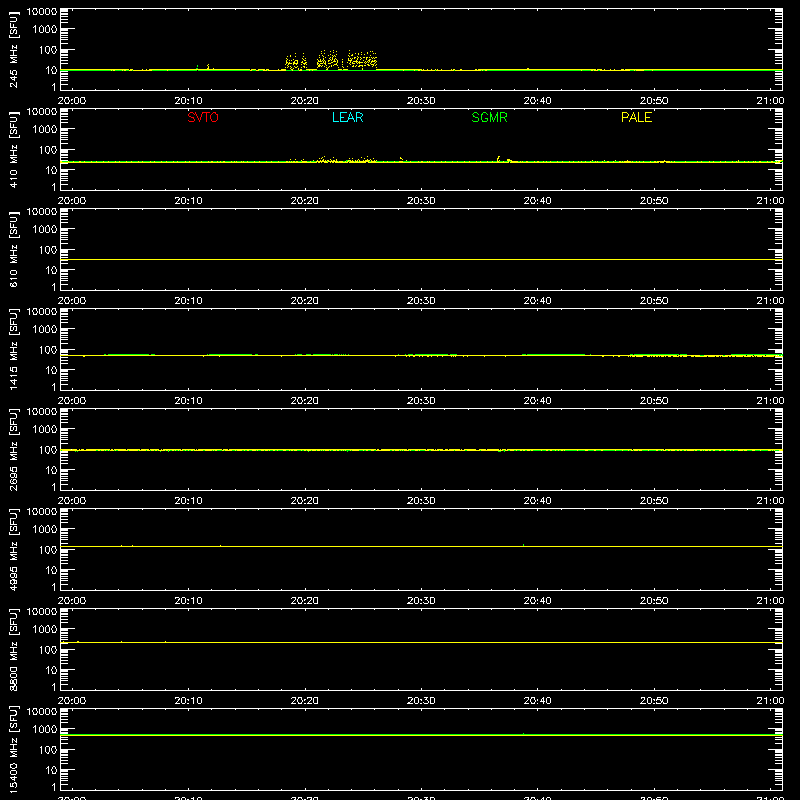
Task: Click the yellow trace line in the 8800 MHz plot
Action: pos(421,642)
